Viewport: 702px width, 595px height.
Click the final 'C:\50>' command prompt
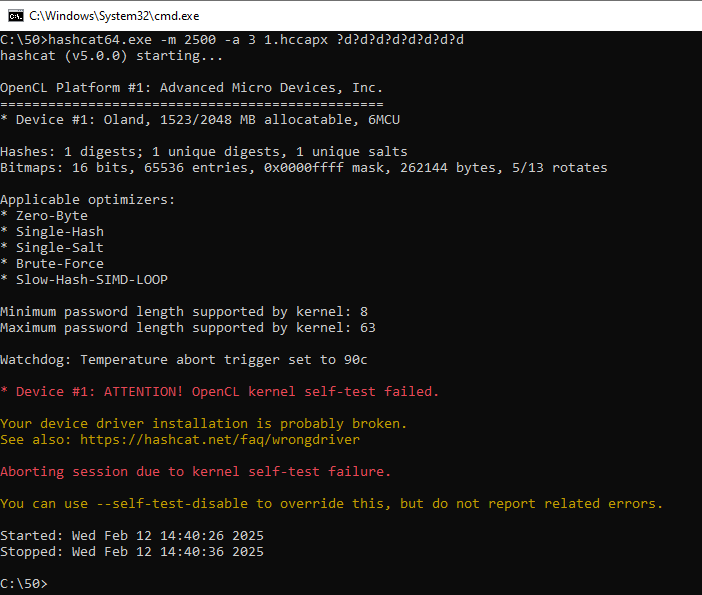[24, 584]
